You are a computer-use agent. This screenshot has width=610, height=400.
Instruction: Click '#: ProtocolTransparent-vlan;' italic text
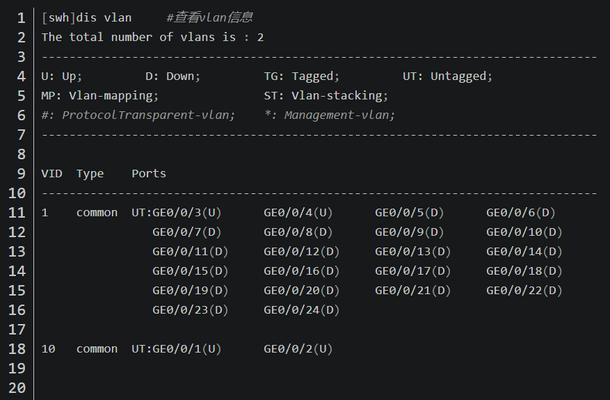tap(138, 115)
